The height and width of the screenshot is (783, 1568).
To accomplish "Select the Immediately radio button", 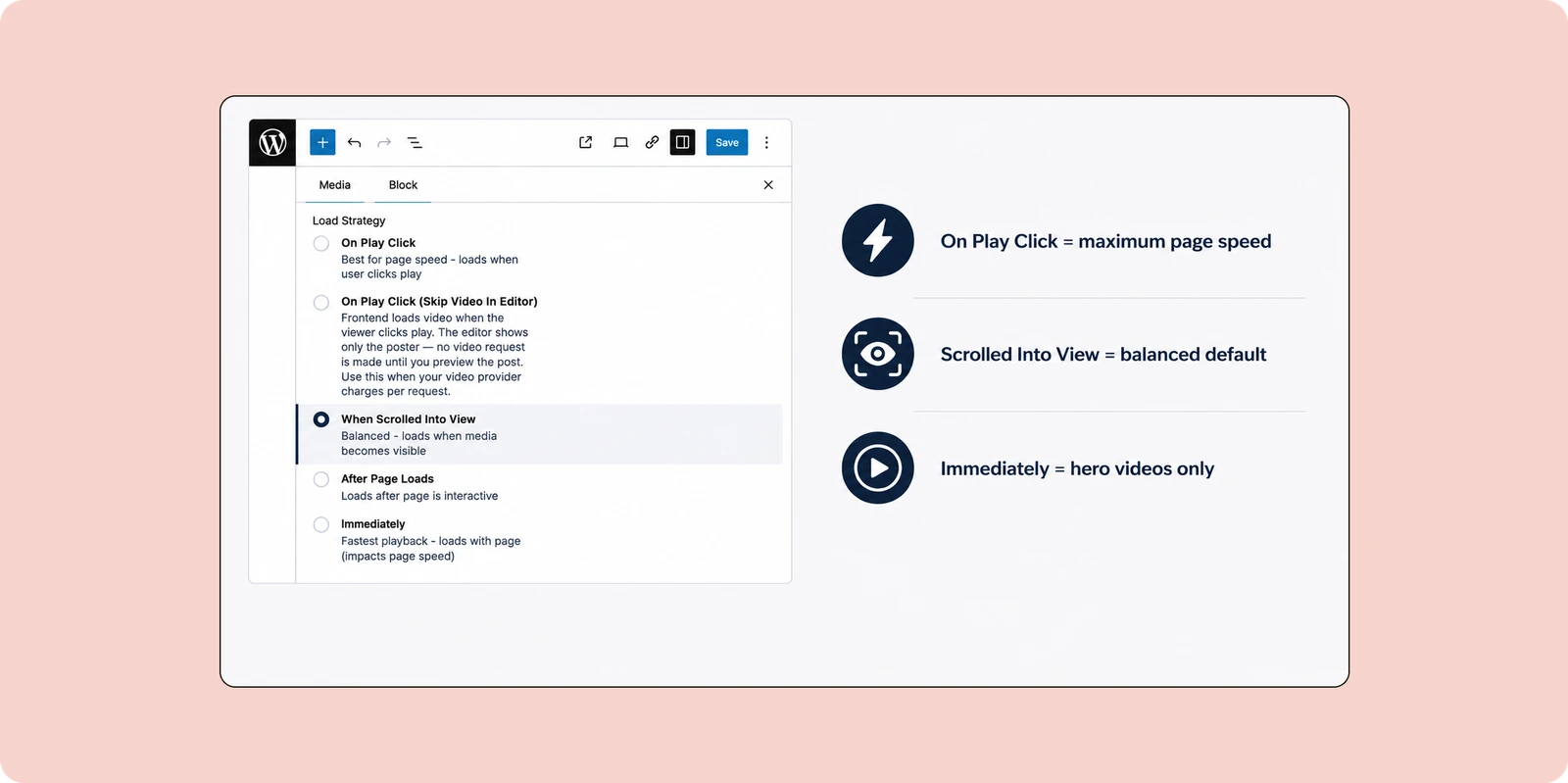I will (x=321, y=524).
